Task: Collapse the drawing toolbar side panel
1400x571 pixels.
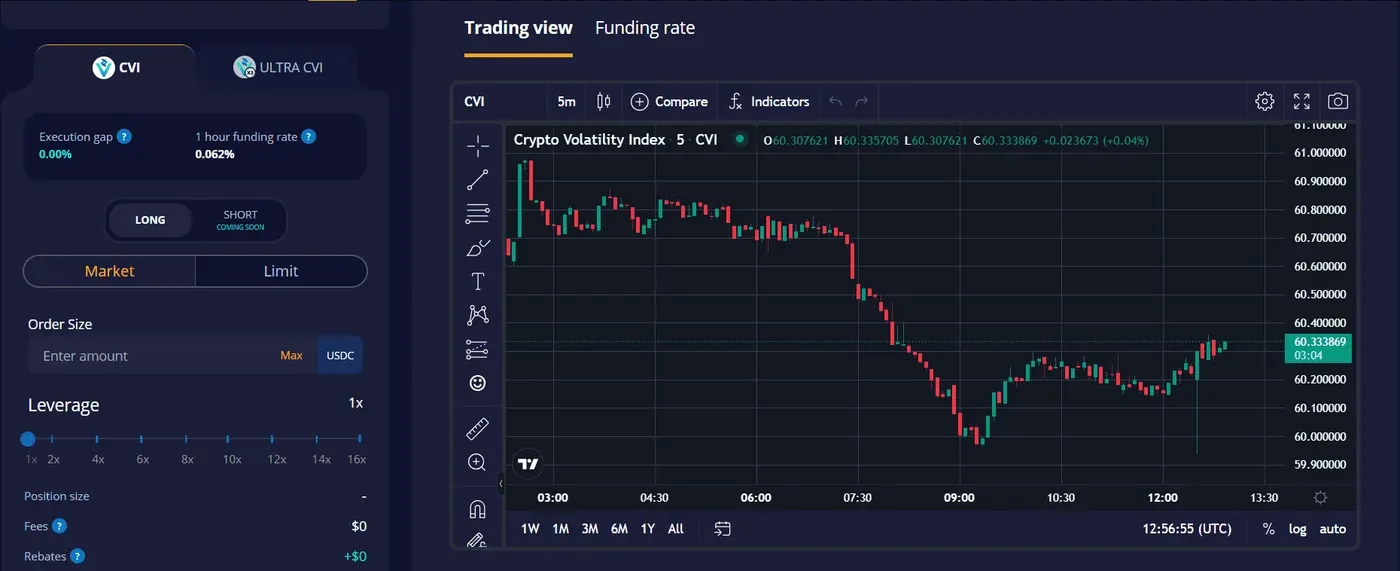Action: click(502, 483)
